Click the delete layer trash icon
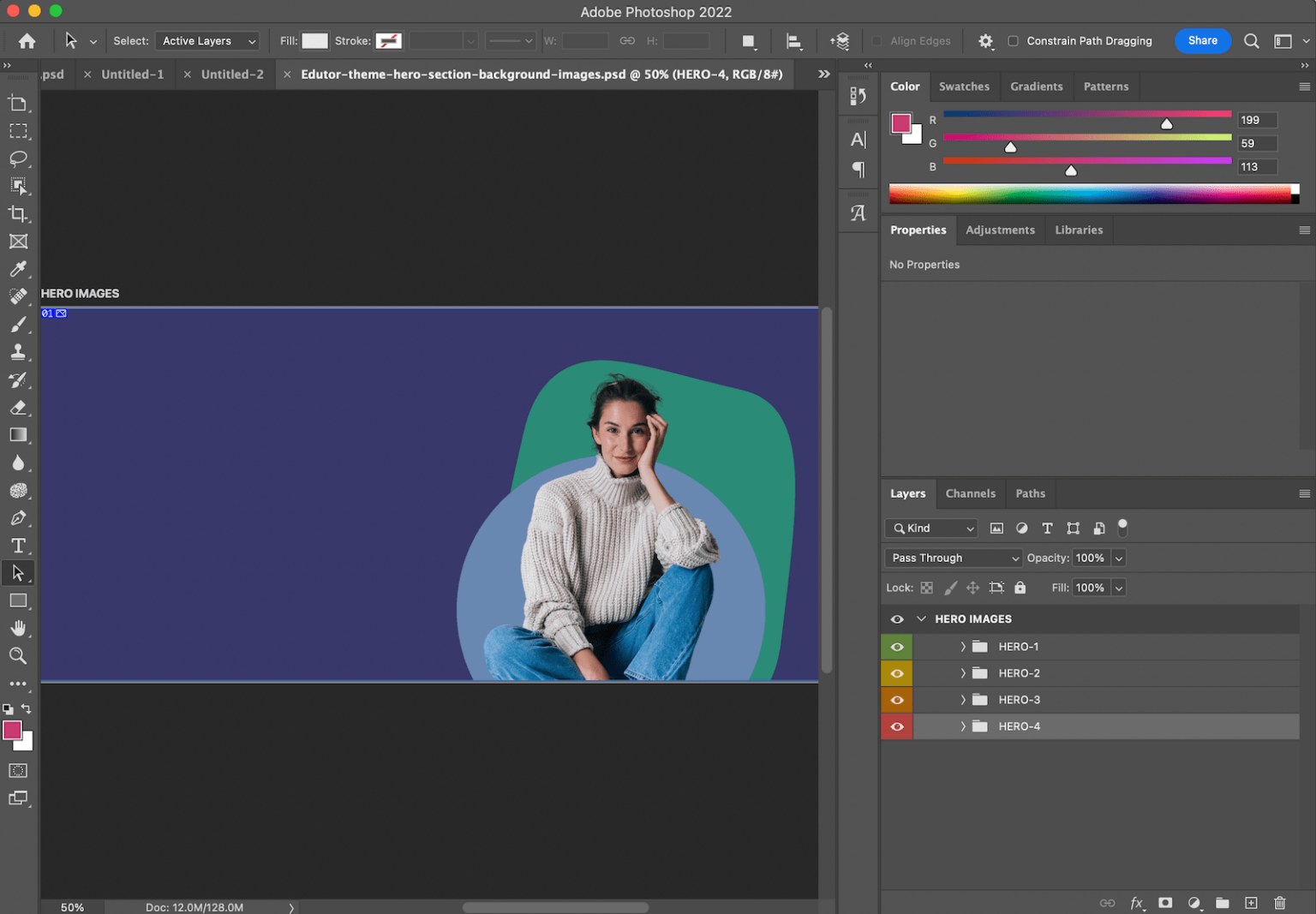The height and width of the screenshot is (914, 1316). [x=1280, y=903]
